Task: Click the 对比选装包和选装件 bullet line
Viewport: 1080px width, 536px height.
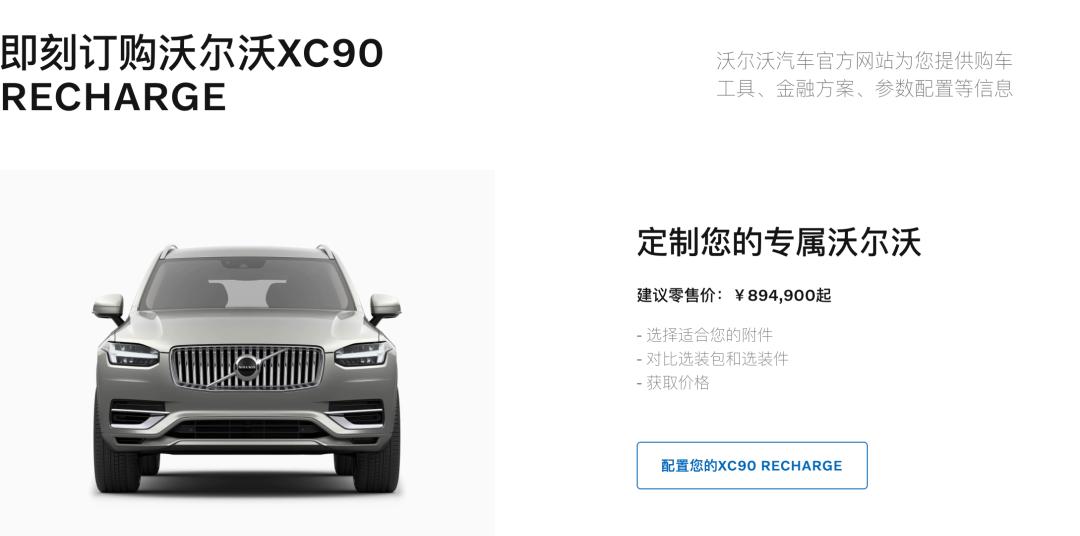Action: [712, 359]
